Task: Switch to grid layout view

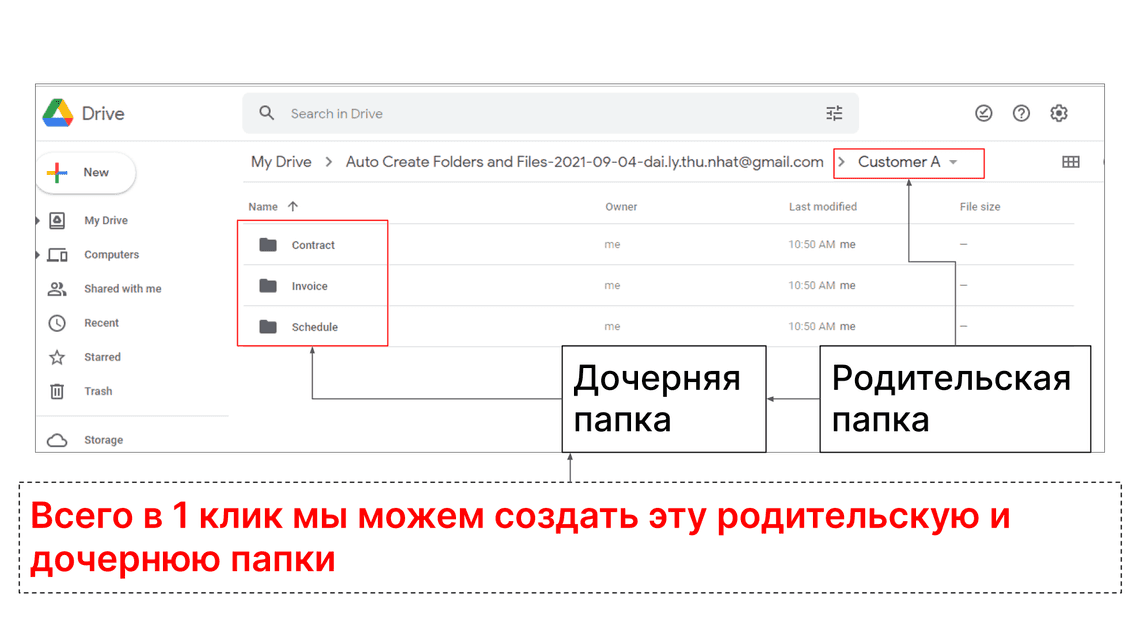Action: coord(1070,162)
